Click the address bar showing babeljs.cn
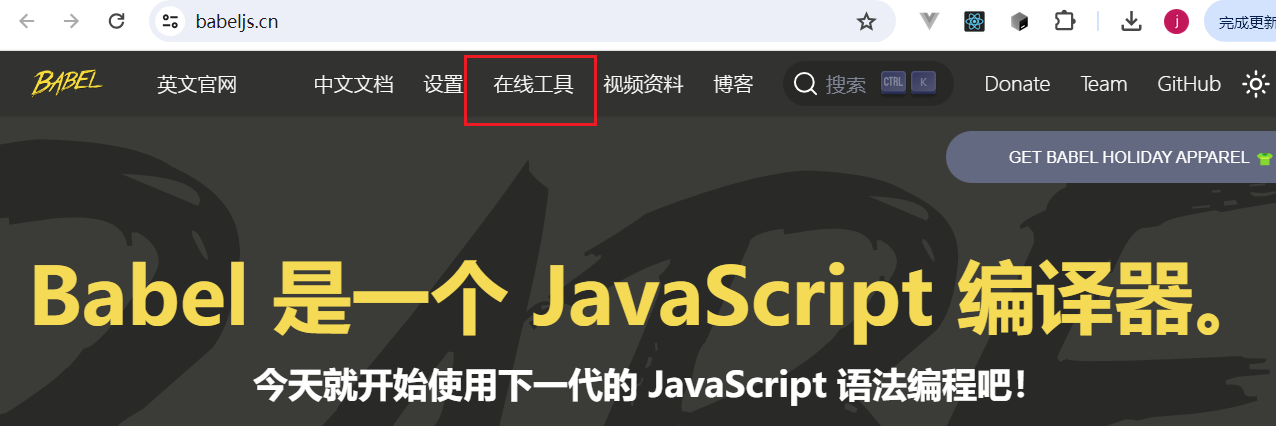 (522, 21)
